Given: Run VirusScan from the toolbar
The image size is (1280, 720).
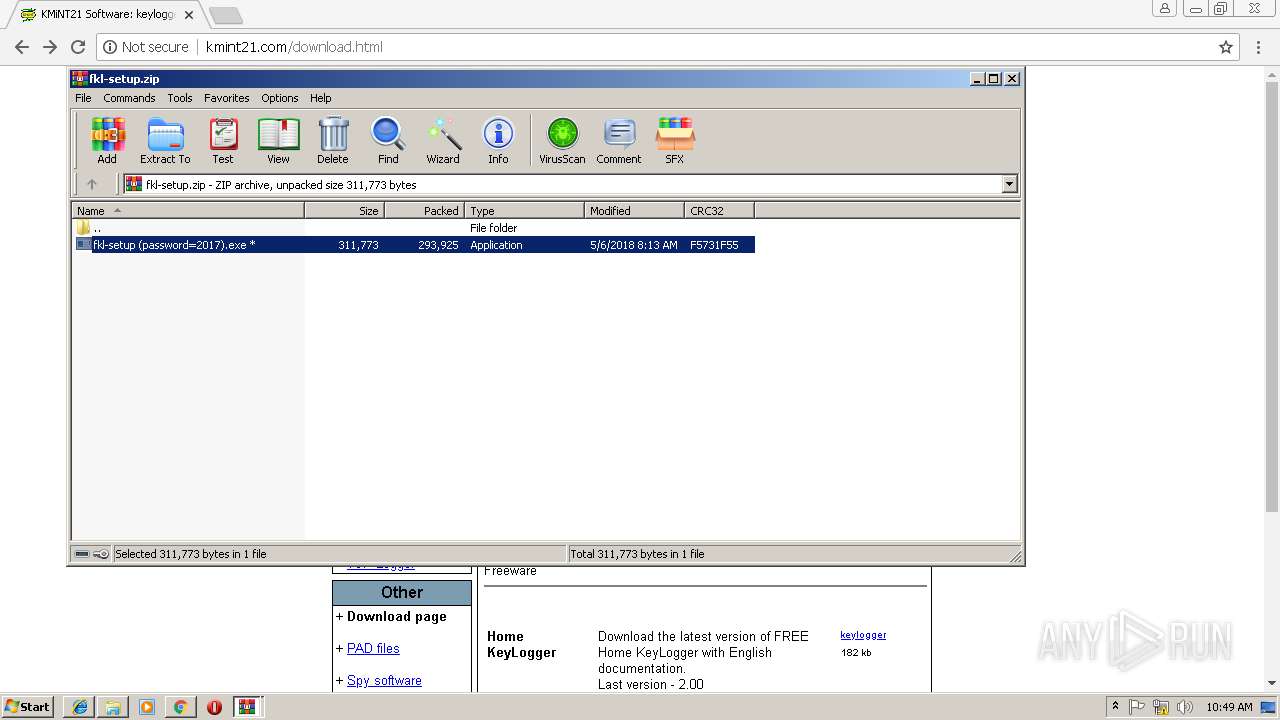Looking at the screenshot, I should [562, 140].
